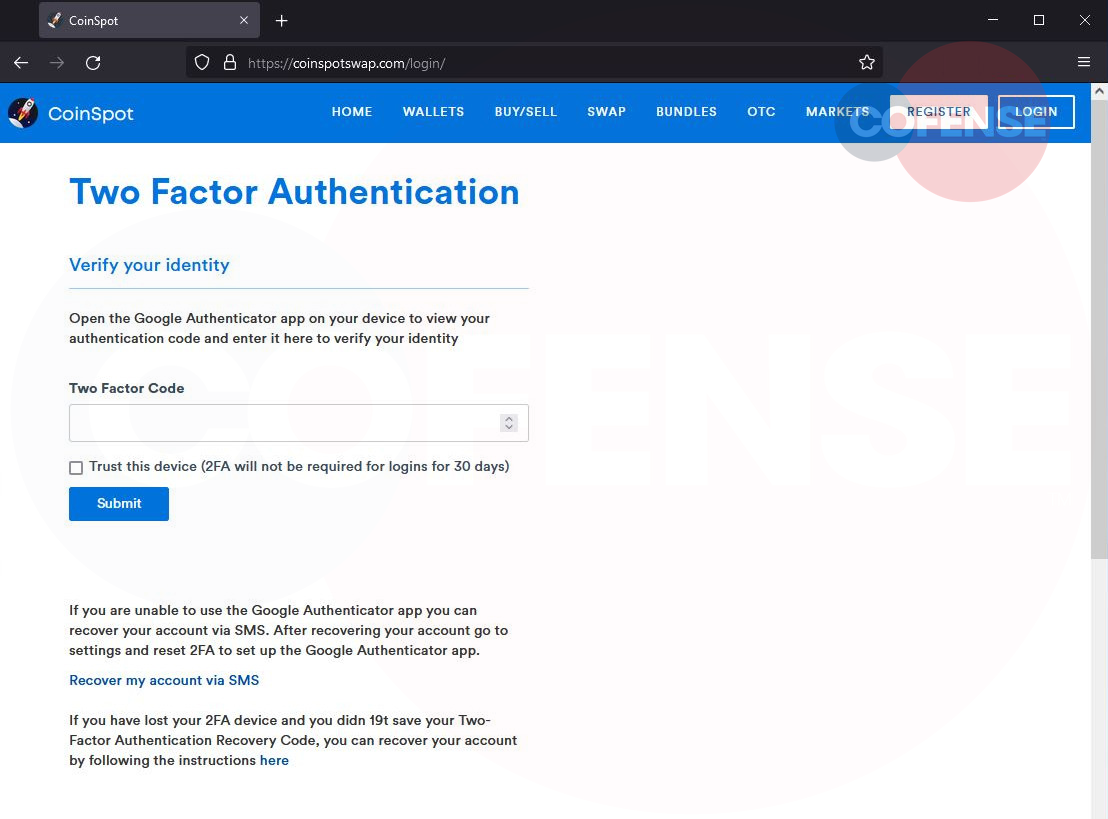Reload the page with refresh icon

(93, 62)
